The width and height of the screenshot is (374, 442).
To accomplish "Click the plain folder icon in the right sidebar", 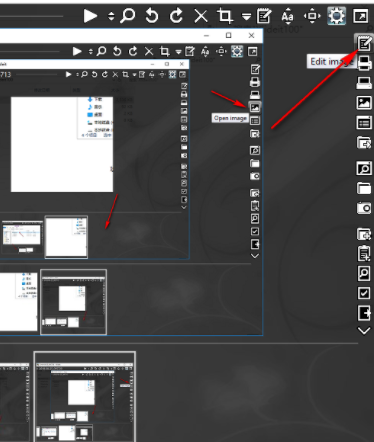I will click(364, 188).
